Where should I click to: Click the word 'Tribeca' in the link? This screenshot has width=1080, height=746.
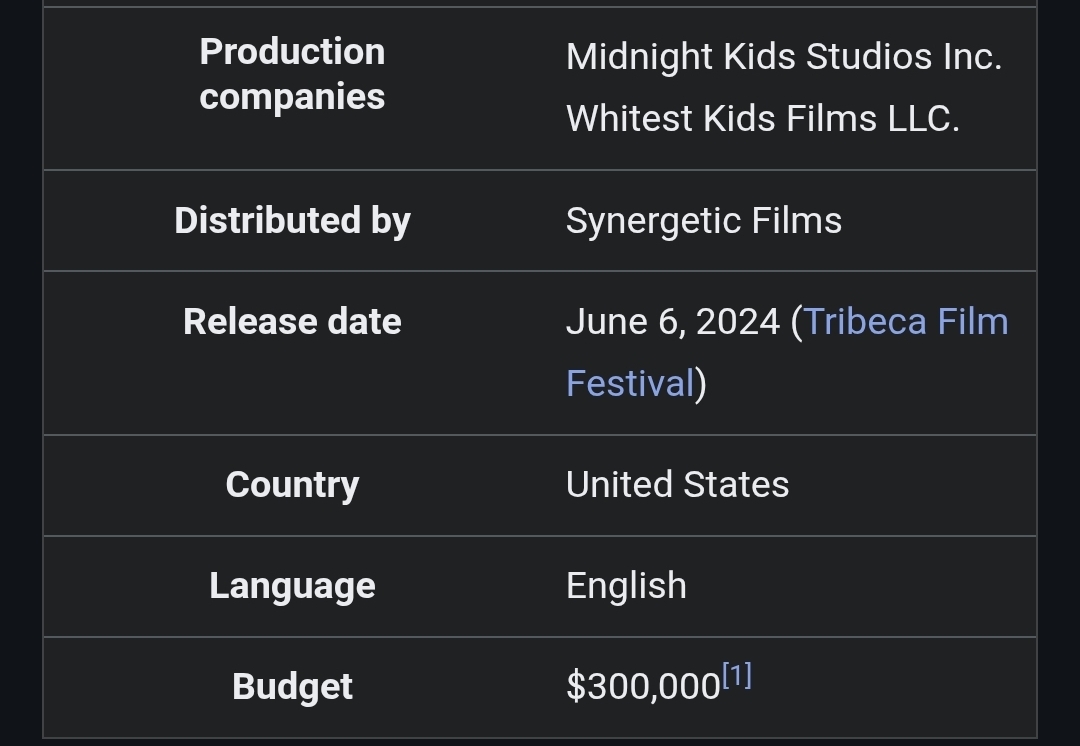[x=864, y=322]
